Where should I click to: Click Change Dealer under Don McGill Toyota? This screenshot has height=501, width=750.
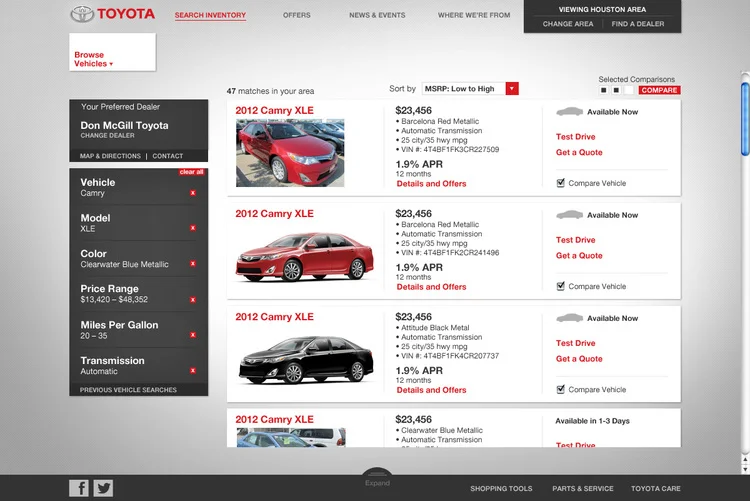(x=107, y=136)
